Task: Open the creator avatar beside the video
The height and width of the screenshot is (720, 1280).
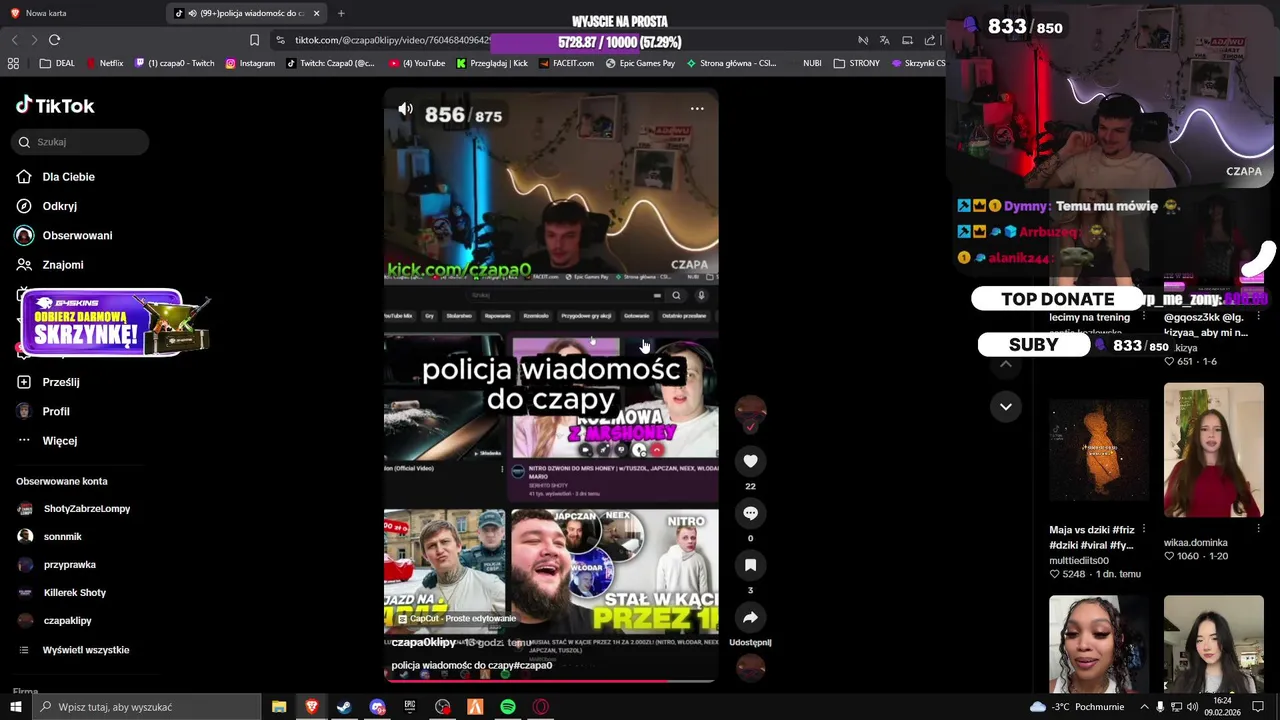Action: pos(750,410)
